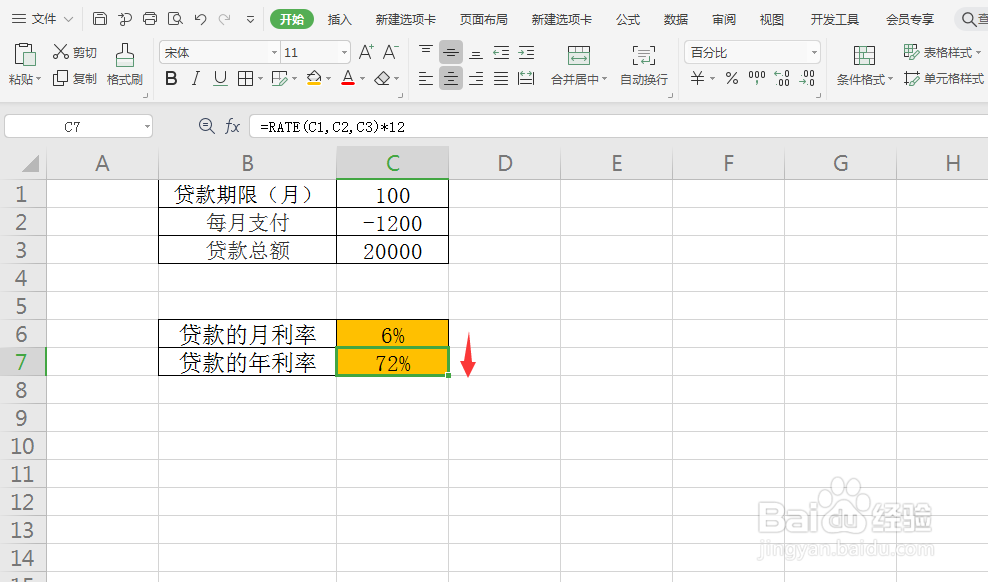Cut selection with scissors icon

[60, 52]
